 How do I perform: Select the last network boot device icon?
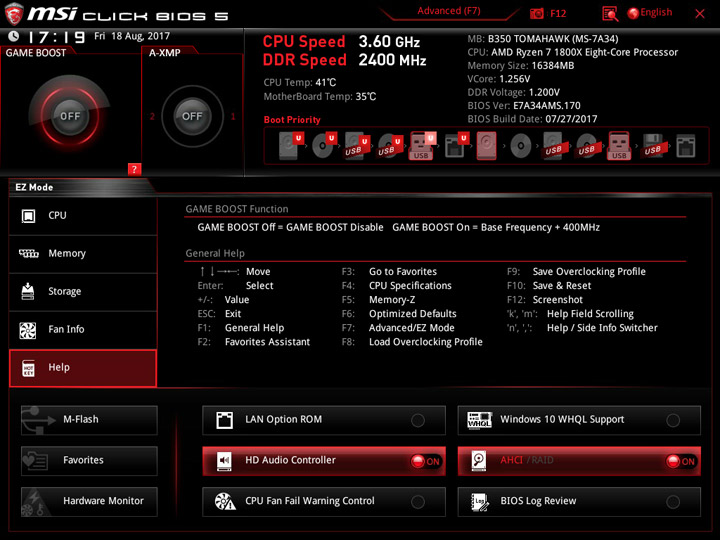(686, 146)
